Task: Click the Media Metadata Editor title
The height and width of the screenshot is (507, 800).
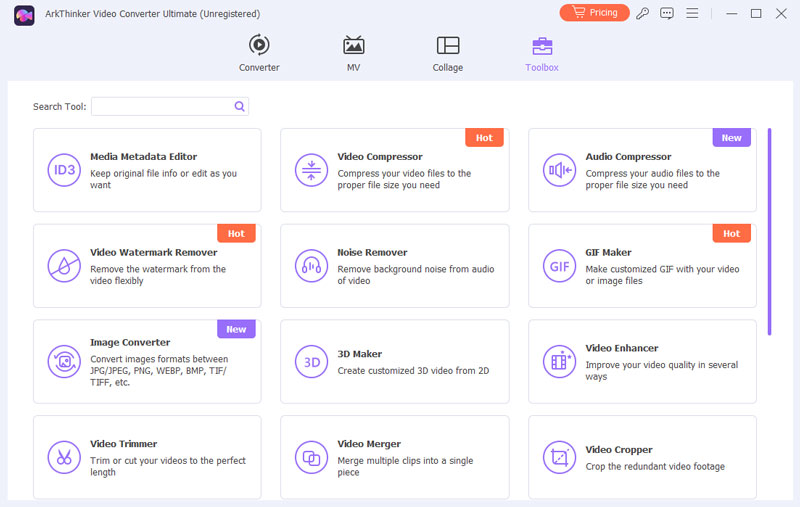Action: (x=143, y=157)
